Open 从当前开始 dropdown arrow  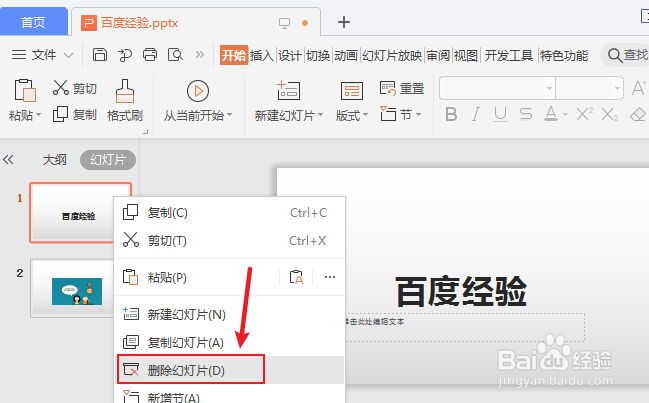click(230, 115)
